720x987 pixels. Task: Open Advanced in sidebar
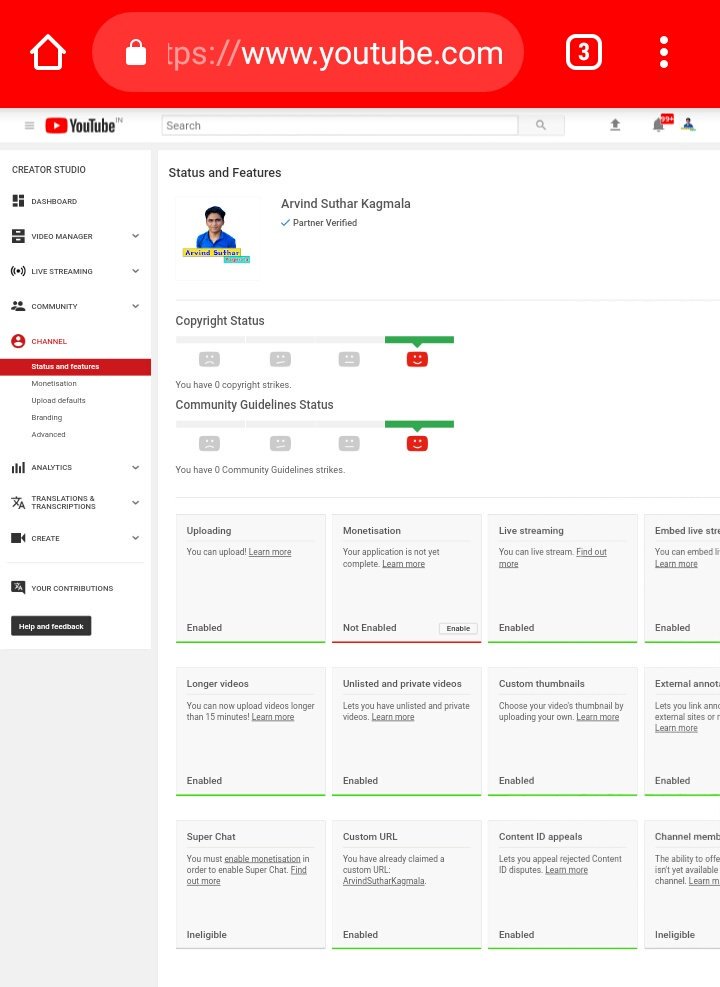point(48,434)
